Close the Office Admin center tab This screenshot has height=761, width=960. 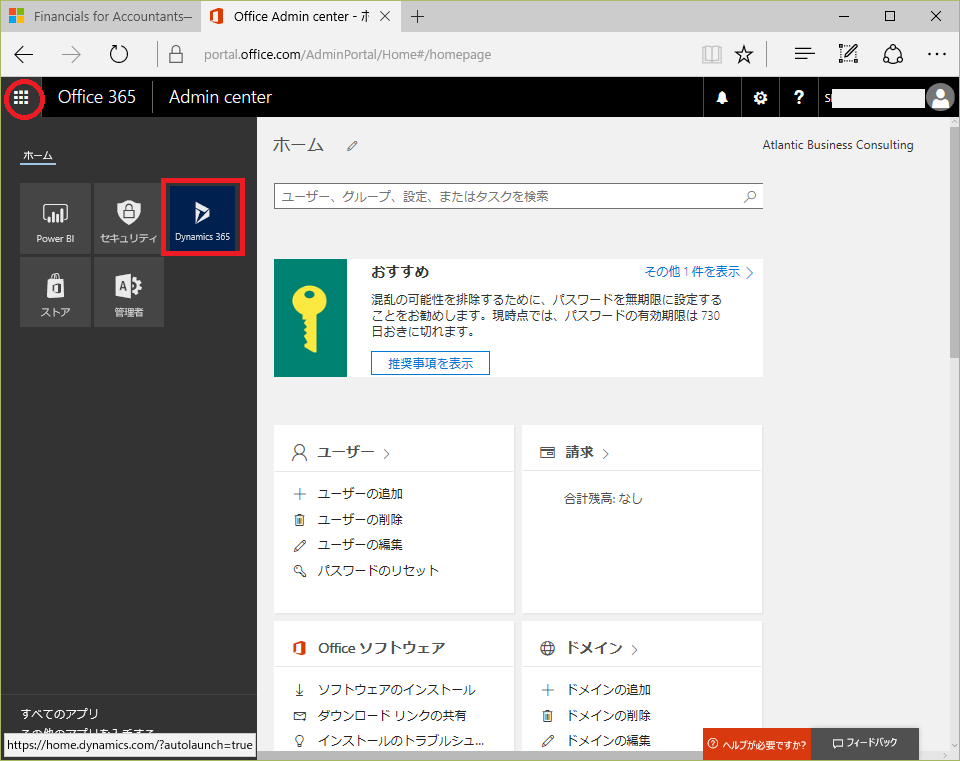click(385, 17)
